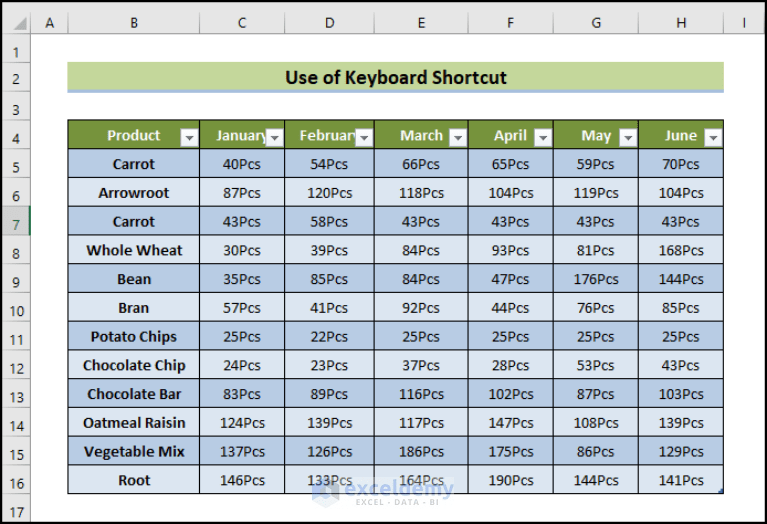Screen dimensions: 767x524
Task: Click the 'March' header cell
Action: click(x=421, y=135)
